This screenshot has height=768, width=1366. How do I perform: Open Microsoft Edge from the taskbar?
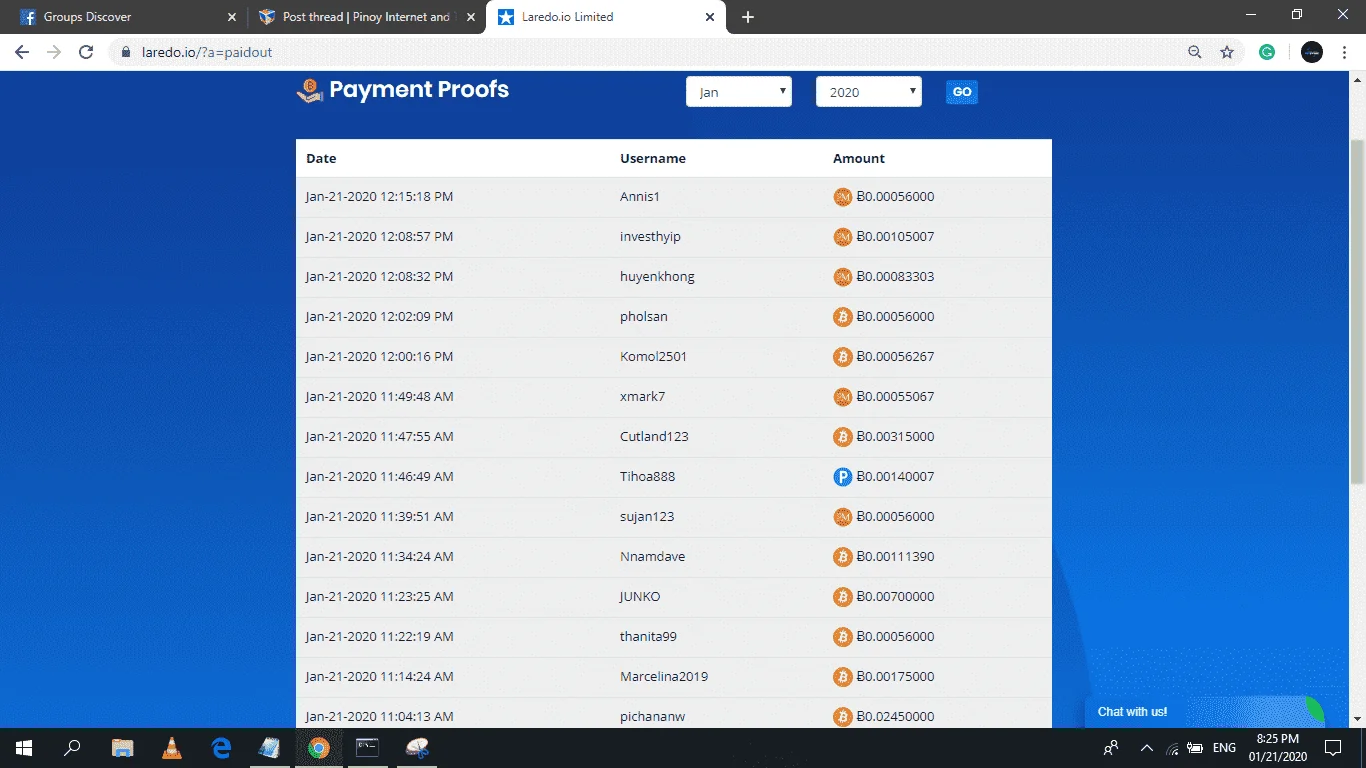[221, 747]
